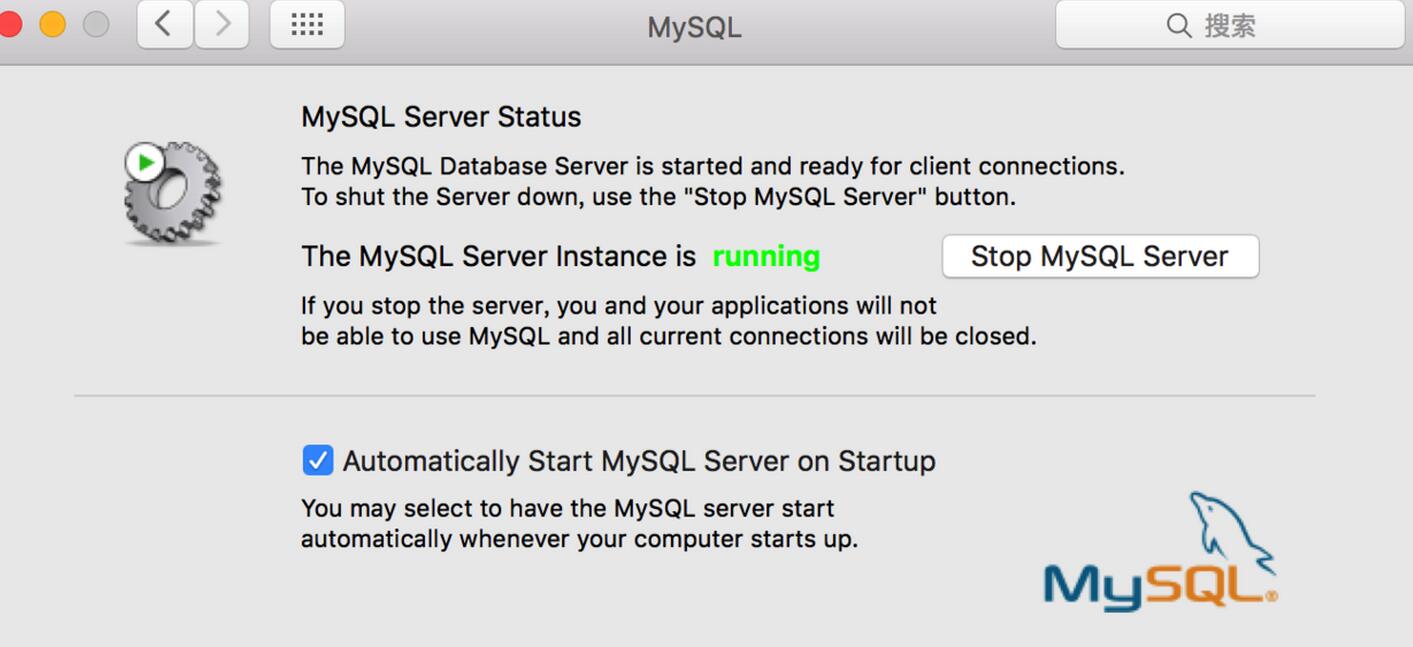The width and height of the screenshot is (1413, 647).
Task: Close the MySQL preferences window
Action: point(10,24)
